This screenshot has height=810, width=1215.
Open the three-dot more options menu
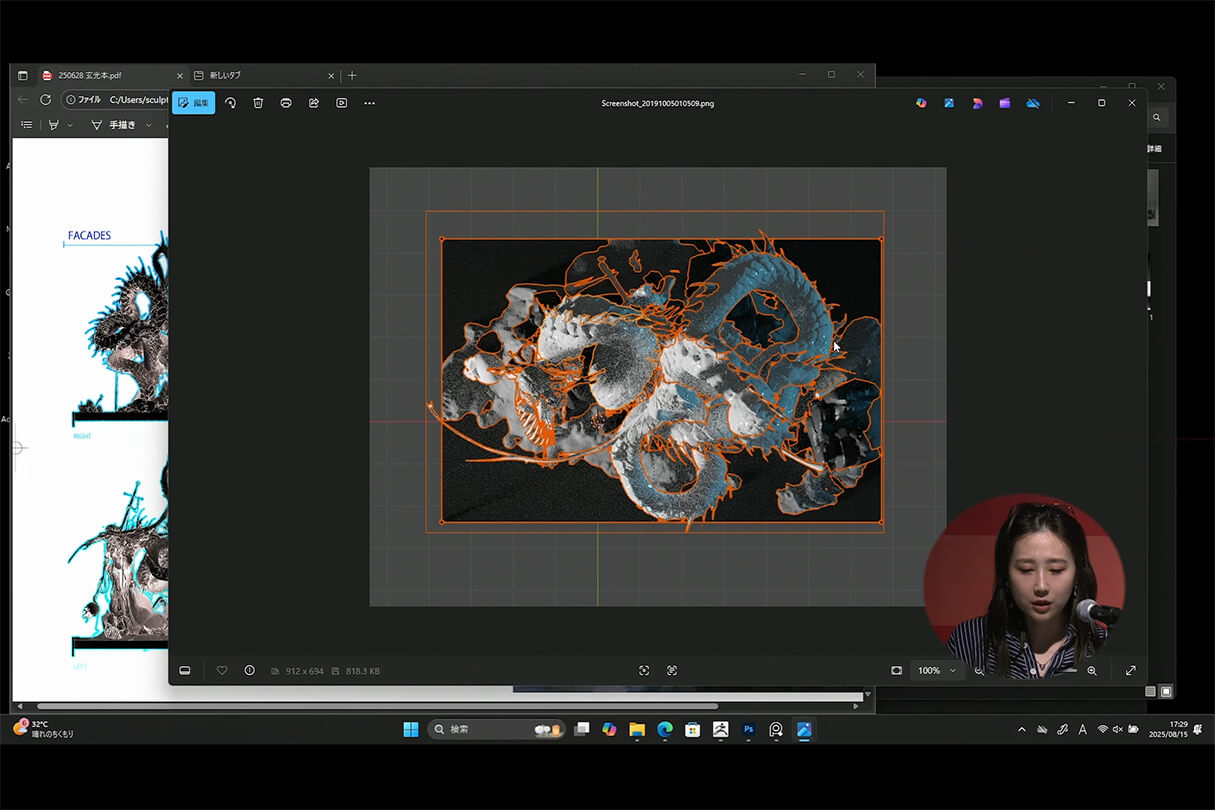pos(370,103)
